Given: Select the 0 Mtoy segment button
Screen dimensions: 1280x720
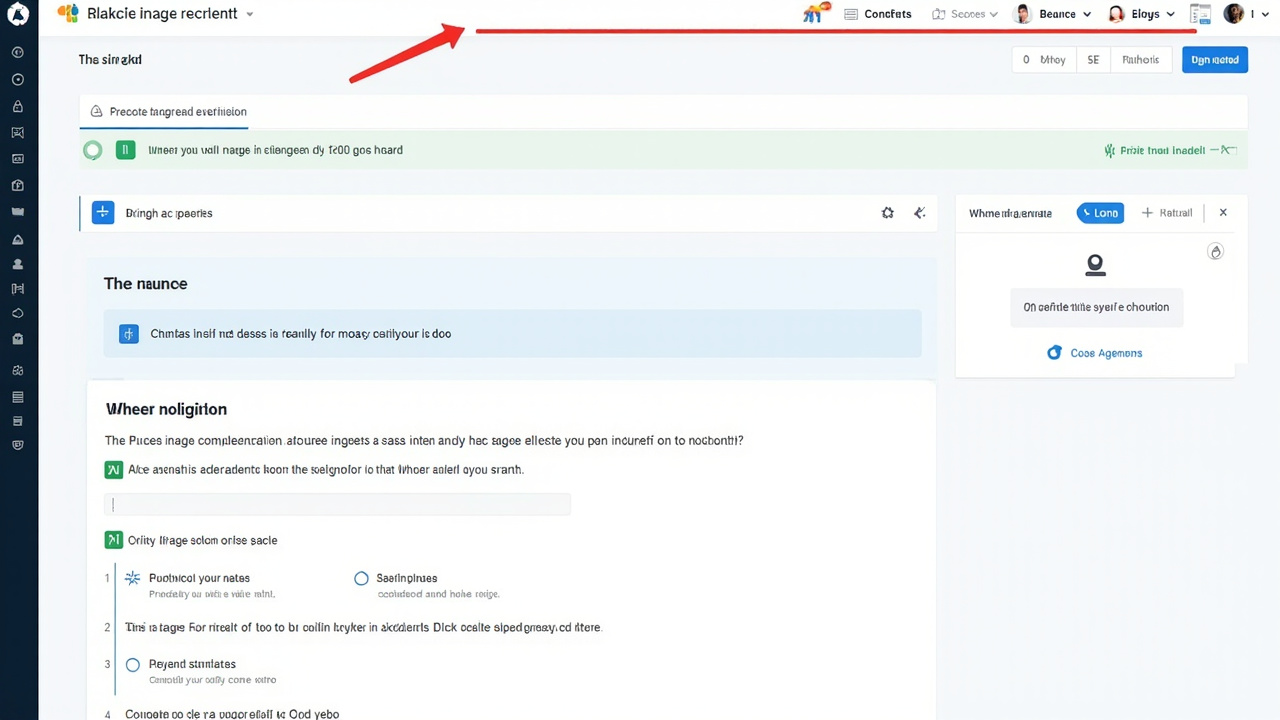Looking at the screenshot, I should [1044, 60].
